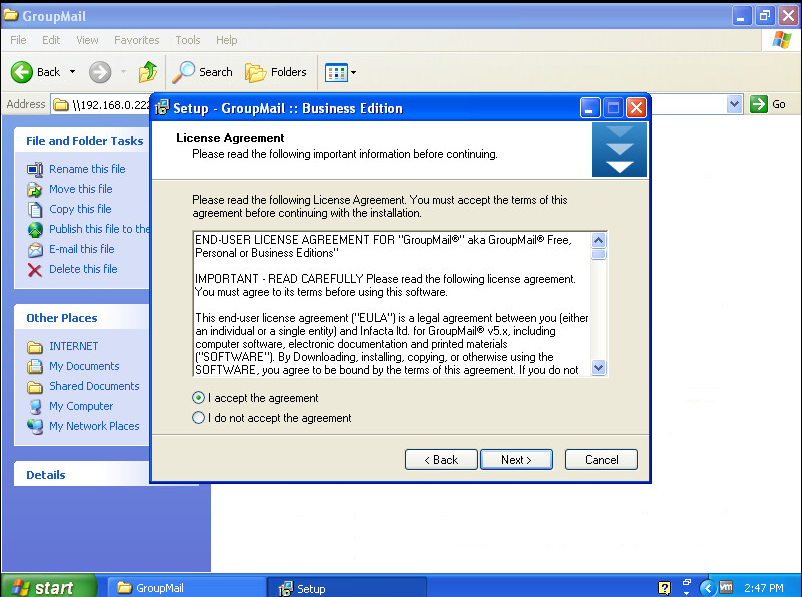Open the Back history dropdown arrow
Viewport: 802px width, 597px height.
point(72,72)
